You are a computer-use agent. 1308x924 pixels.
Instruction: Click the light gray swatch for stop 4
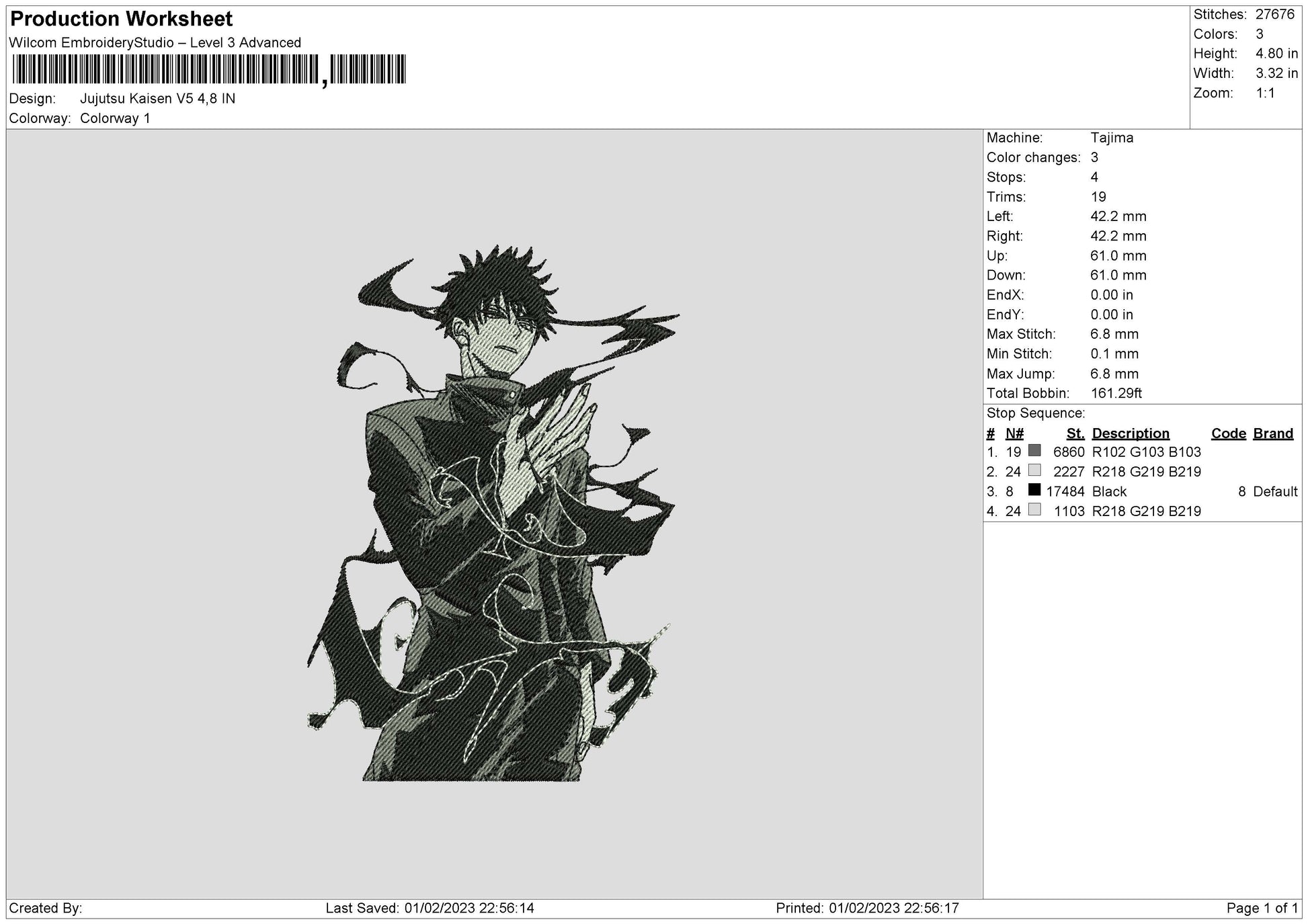coord(1034,509)
